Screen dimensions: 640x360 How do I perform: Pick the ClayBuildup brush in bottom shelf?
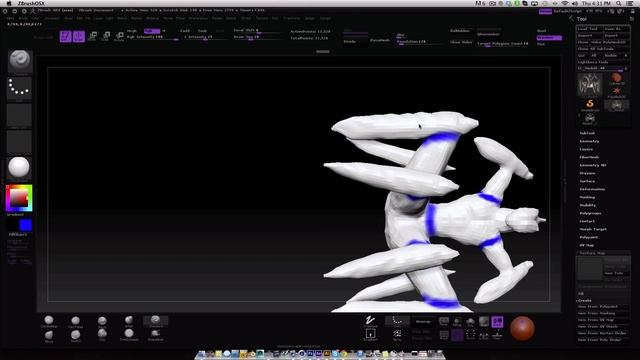(49, 321)
